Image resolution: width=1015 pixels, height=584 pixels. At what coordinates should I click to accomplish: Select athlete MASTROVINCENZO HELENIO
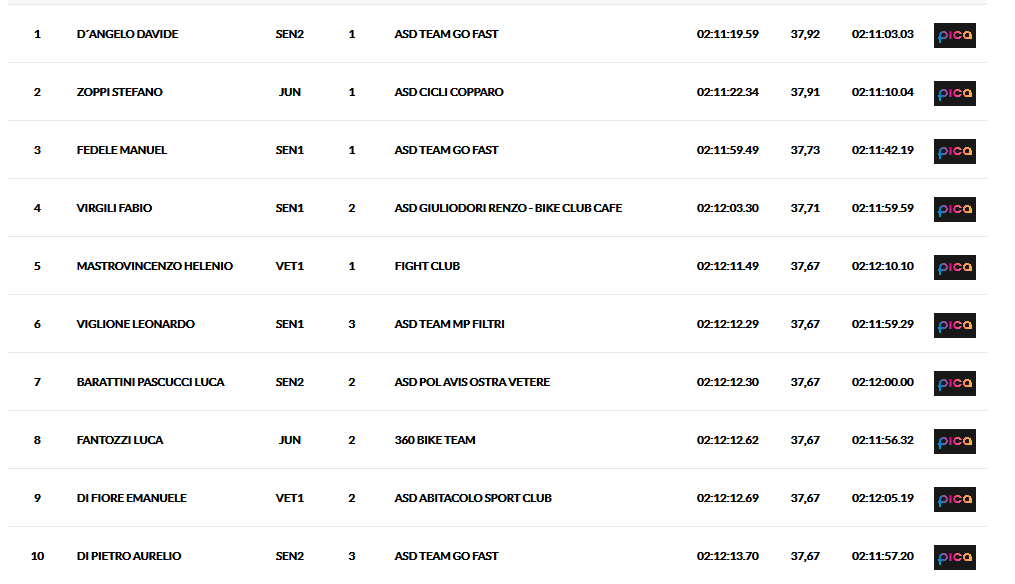click(x=155, y=266)
